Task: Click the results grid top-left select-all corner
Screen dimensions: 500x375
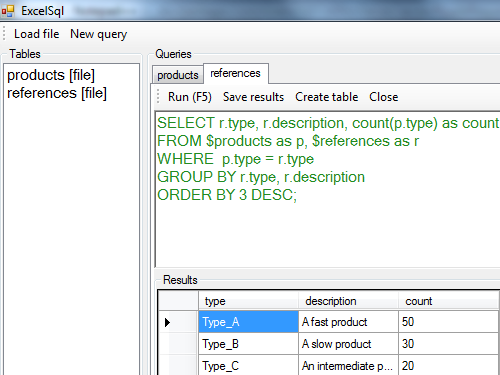Action: pos(178,301)
